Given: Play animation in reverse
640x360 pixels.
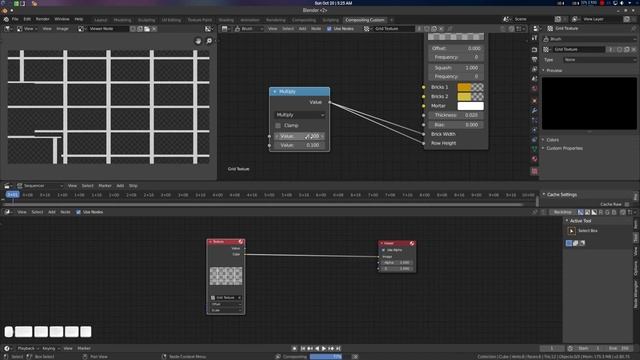Looking at the screenshot, I should pos(317,349).
